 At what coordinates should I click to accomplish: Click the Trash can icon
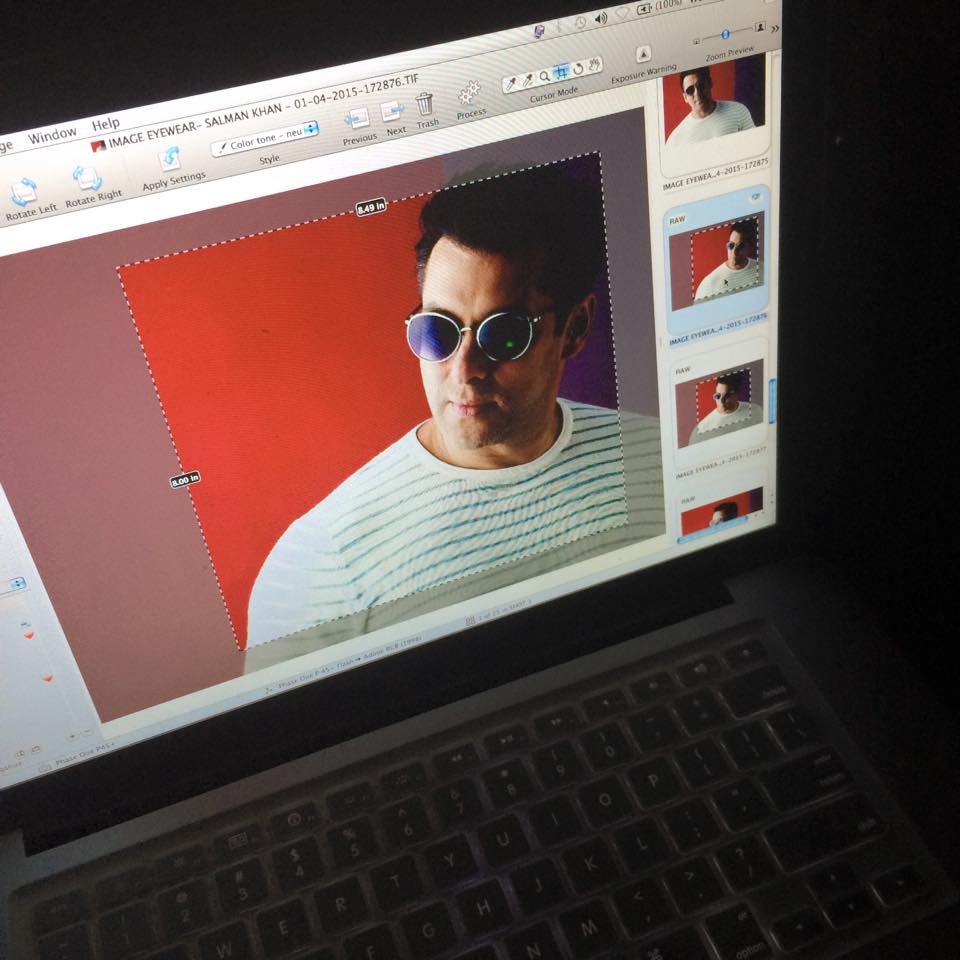[424, 103]
